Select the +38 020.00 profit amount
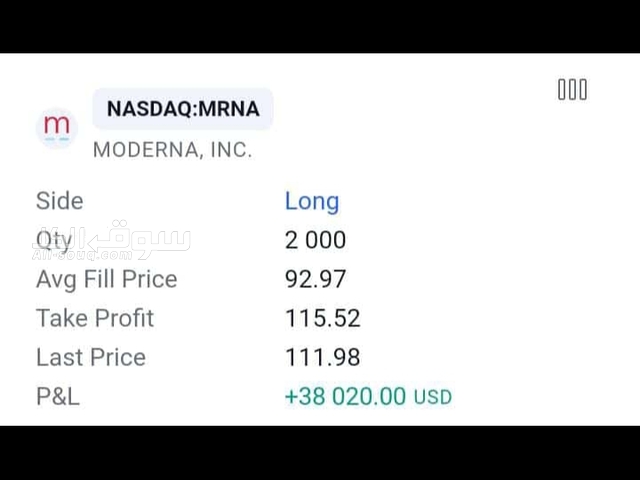The image size is (640, 480). tap(346, 396)
